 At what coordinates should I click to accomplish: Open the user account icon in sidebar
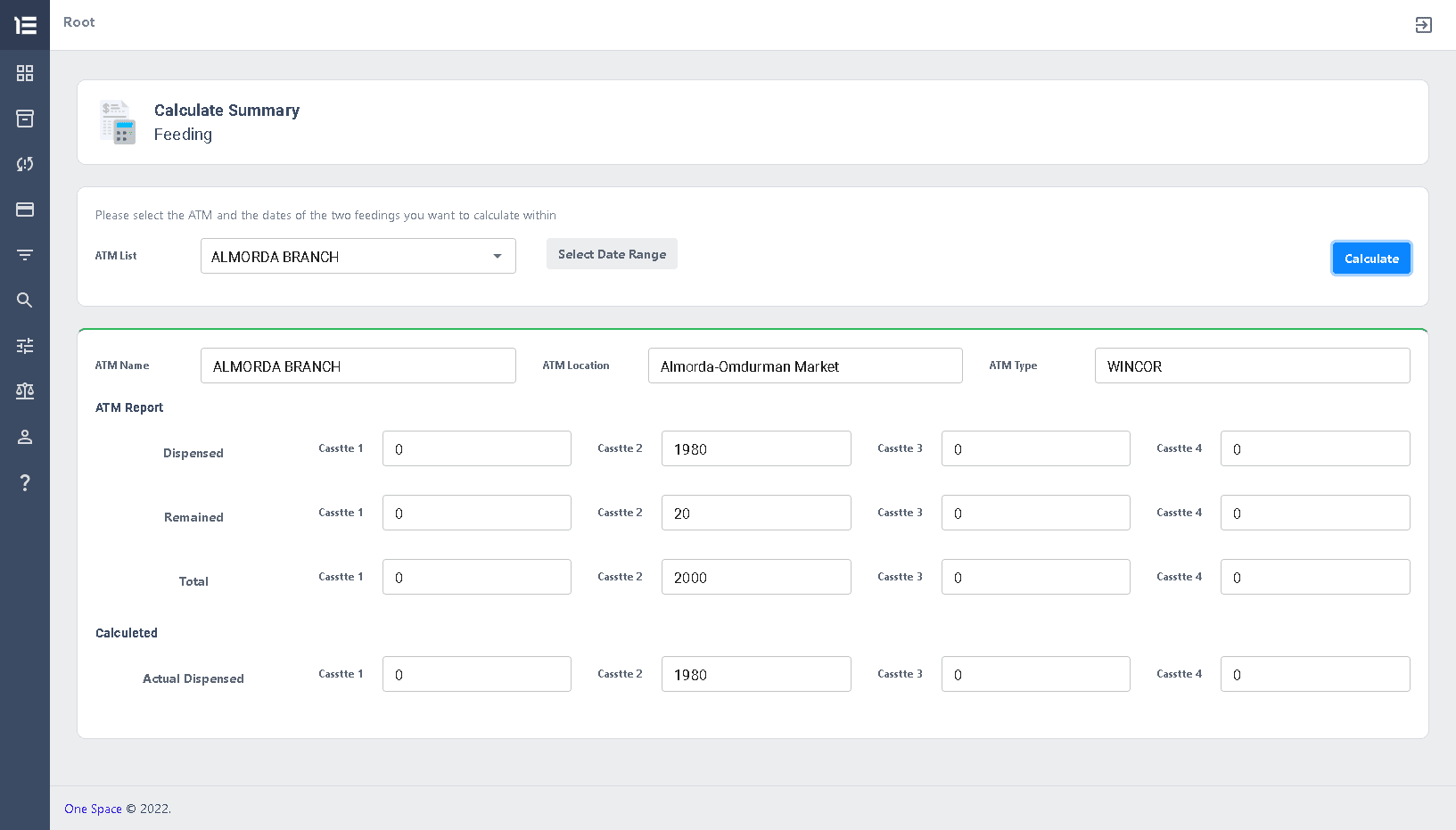(24, 437)
